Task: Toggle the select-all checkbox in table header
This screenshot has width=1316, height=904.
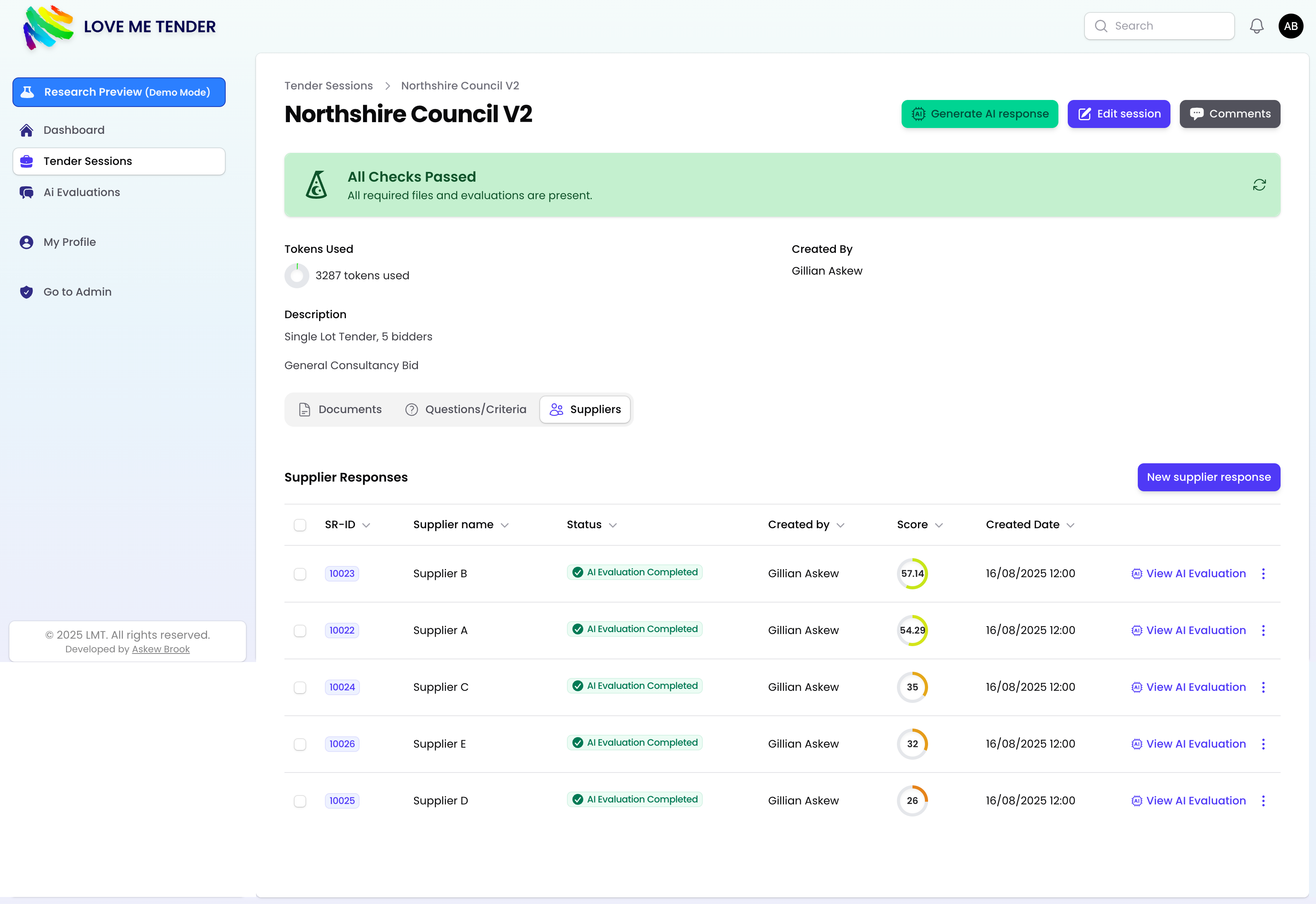Action: (x=300, y=525)
